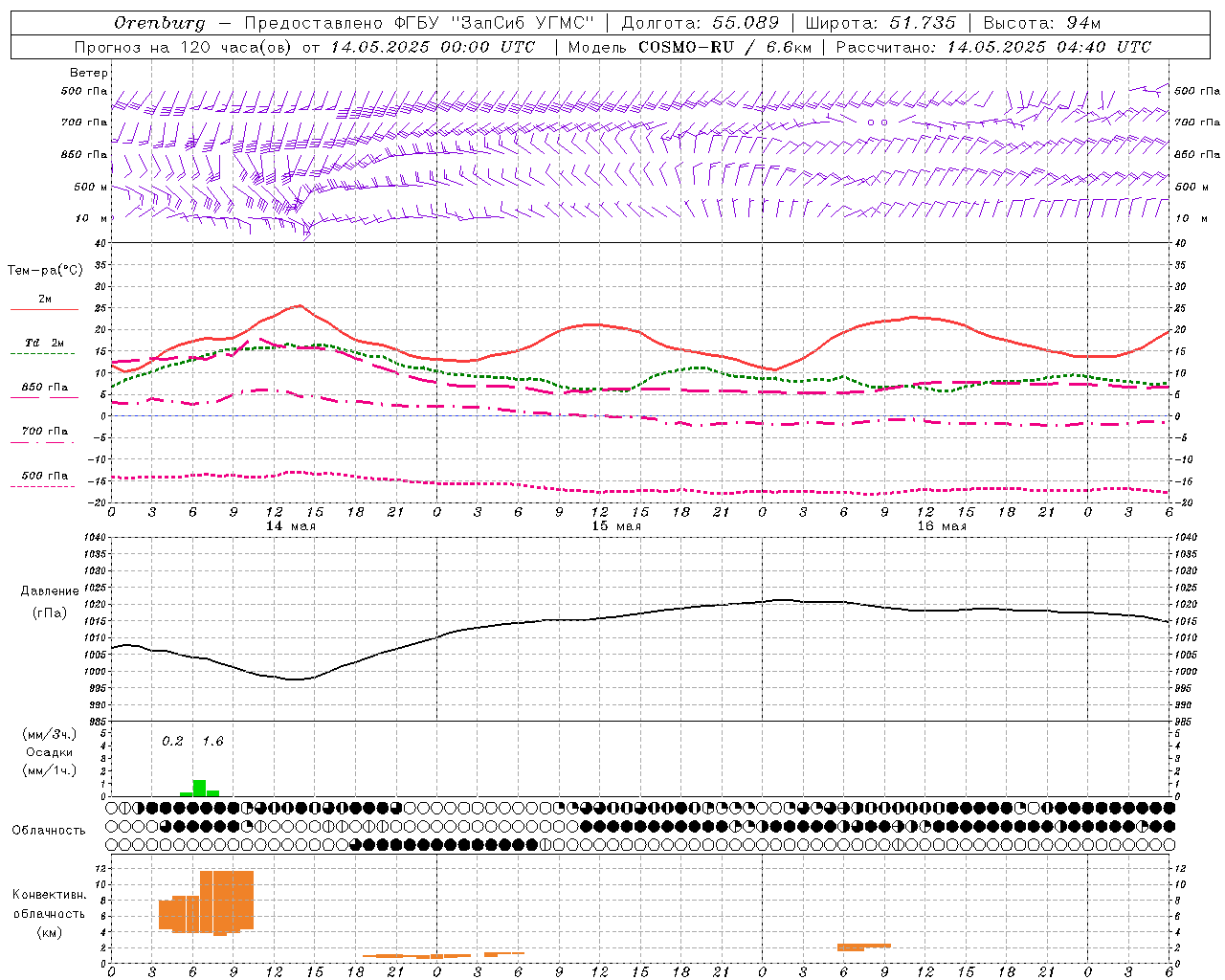Click the orange convective bar on 16 мая
Image resolution: width=1225 pixels, height=980 pixels.
coord(864,947)
